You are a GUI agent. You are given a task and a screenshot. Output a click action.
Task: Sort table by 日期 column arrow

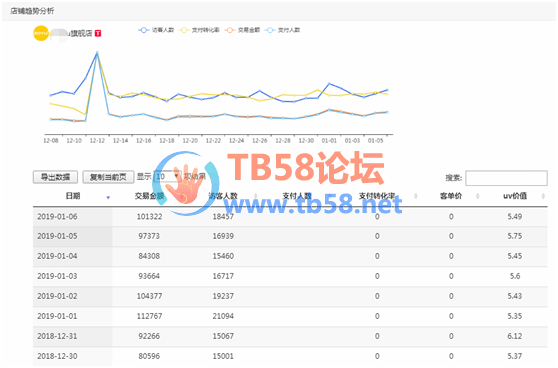click(x=108, y=197)
